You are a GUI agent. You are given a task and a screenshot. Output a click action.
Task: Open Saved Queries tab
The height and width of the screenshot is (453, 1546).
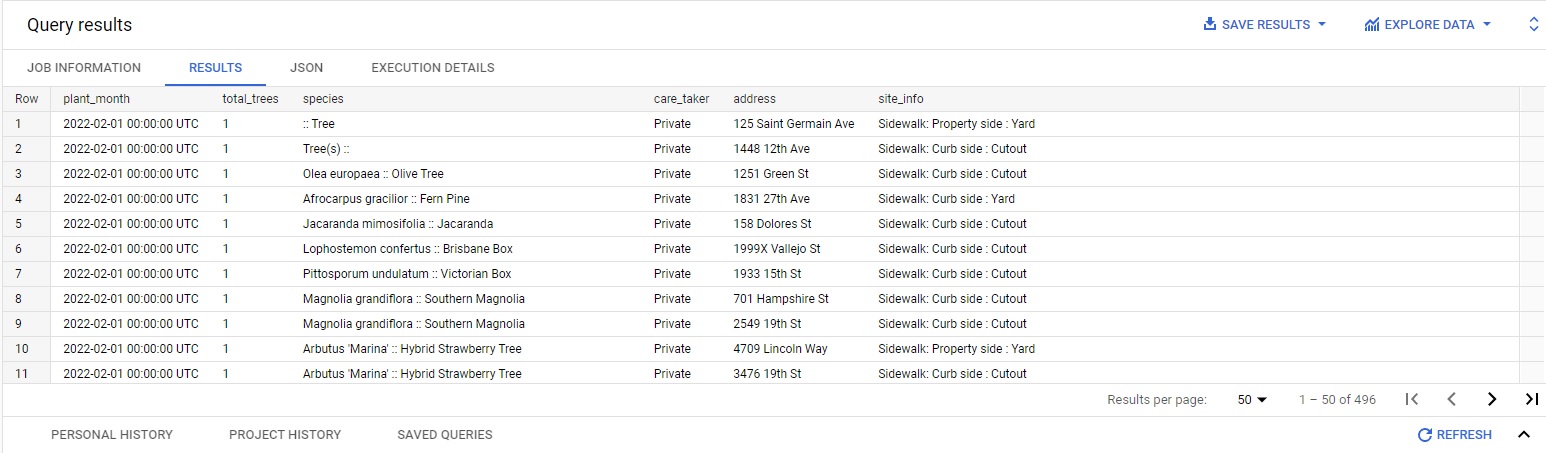coord(445,435)
